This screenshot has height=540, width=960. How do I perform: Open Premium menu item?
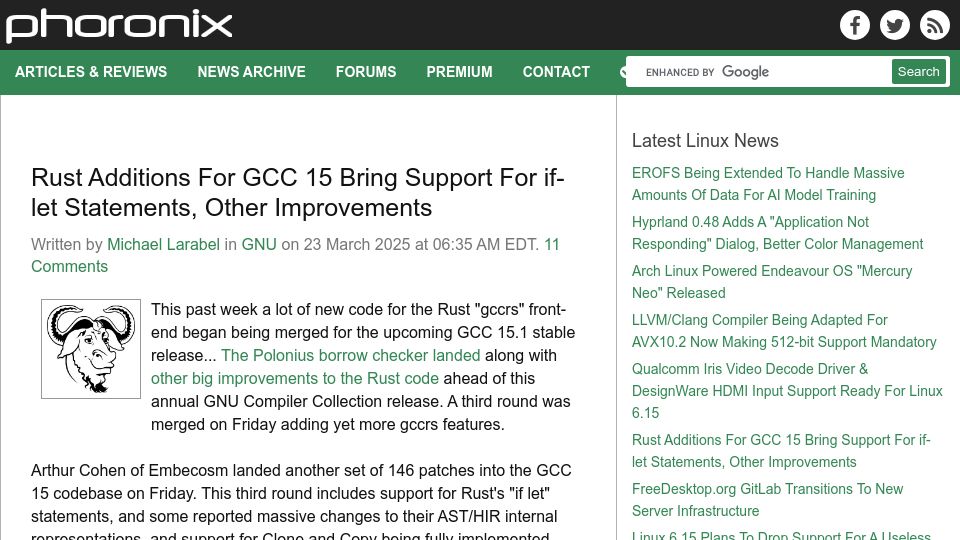pyautogui.click(x=459, y=72)
